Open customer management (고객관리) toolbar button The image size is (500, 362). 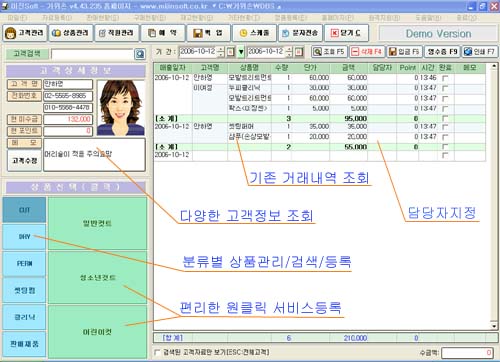pos(25,33)
